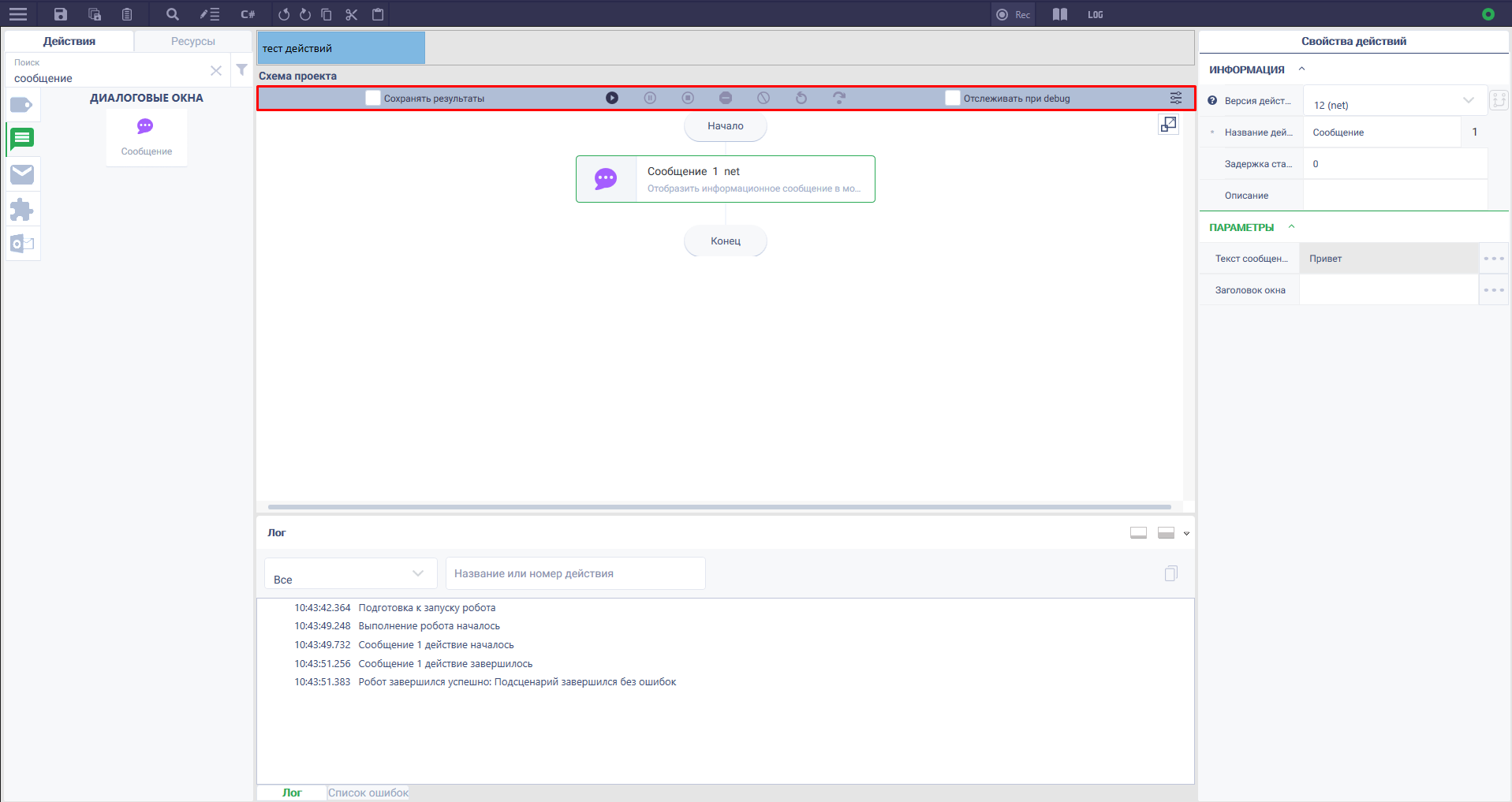This screenshot has height=802, width=1512.
Task: Select the Начало node
Action: point(726,126)
